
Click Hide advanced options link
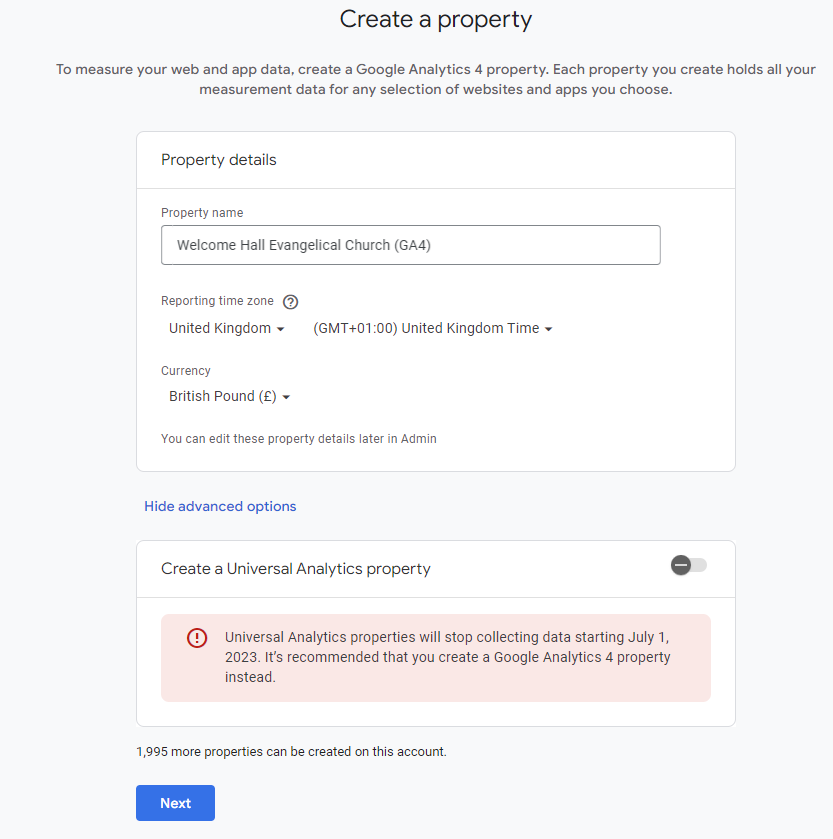[220, 506]
